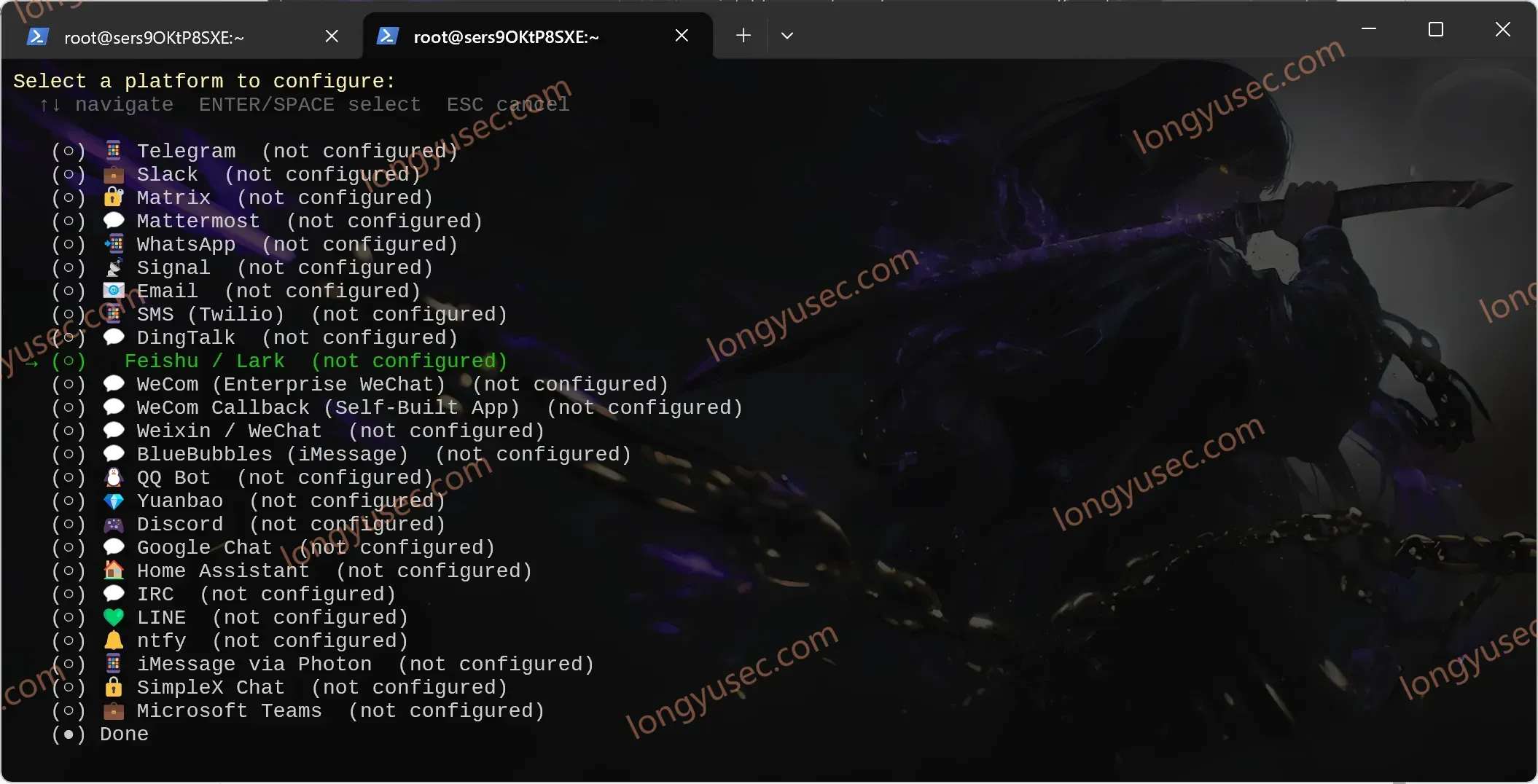Viewport: 1538px width, 784px height.
Task: Select the Telegram radio option
Action: click(x=69, y=151)
